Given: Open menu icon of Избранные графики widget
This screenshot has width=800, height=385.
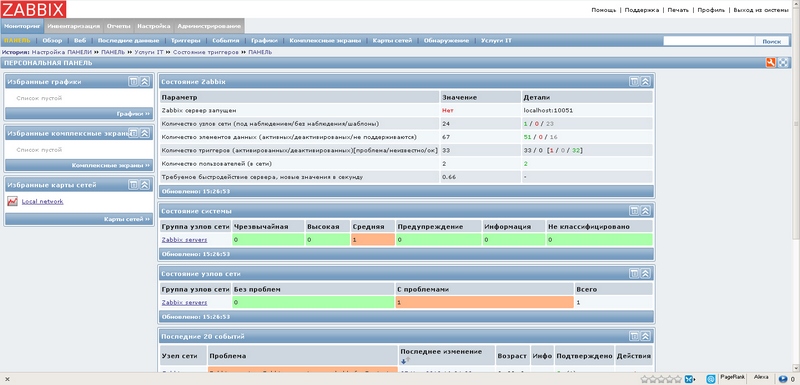Looking at the screenshot, I should pos(133,82).
